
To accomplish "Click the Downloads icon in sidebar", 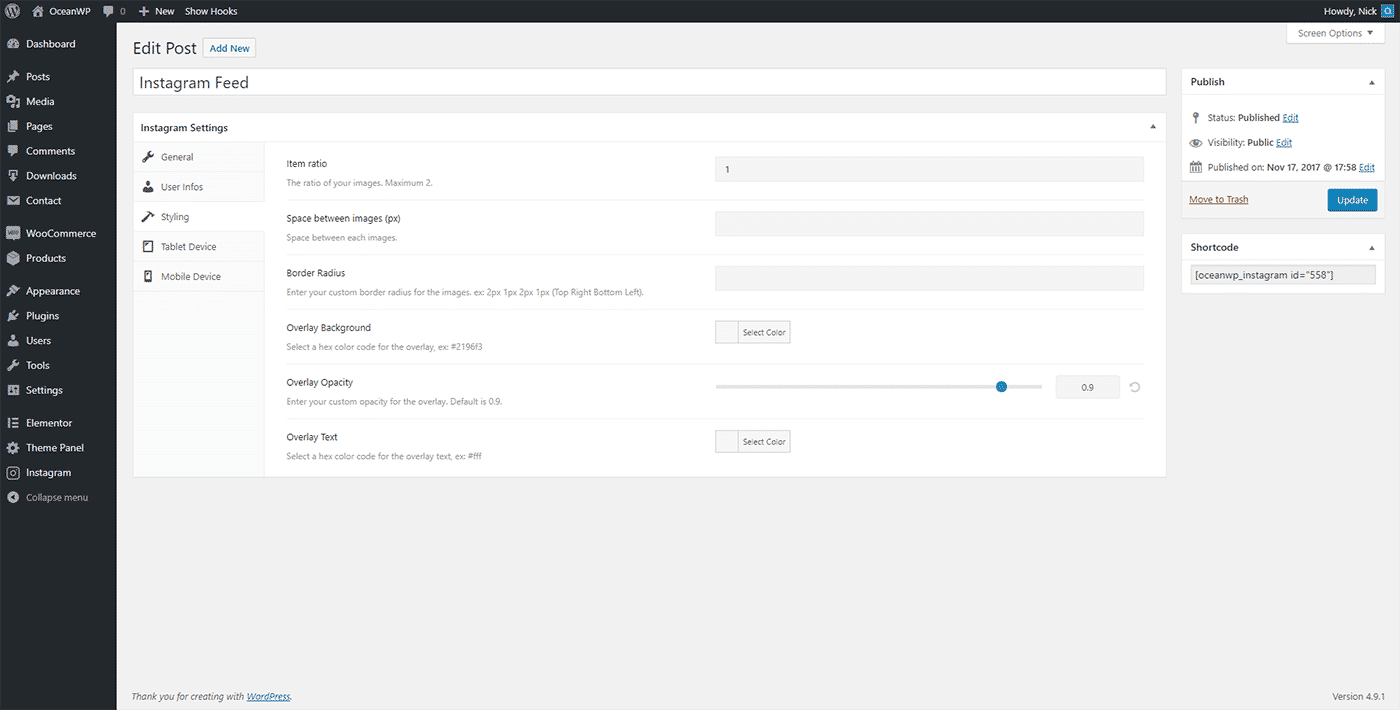I will click(13, 176).
